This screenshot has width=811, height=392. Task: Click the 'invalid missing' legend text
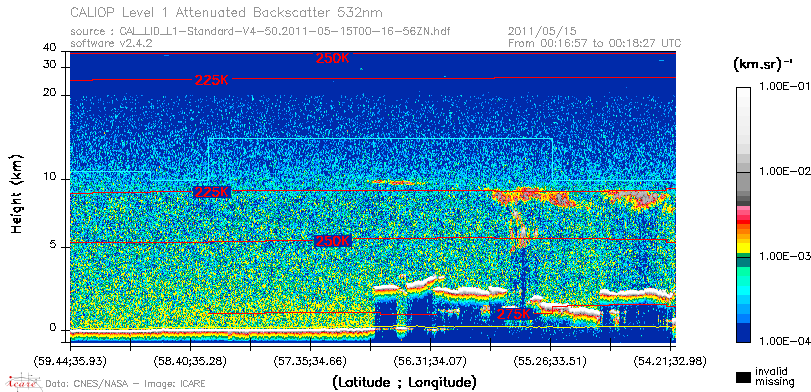coord(774,377)
